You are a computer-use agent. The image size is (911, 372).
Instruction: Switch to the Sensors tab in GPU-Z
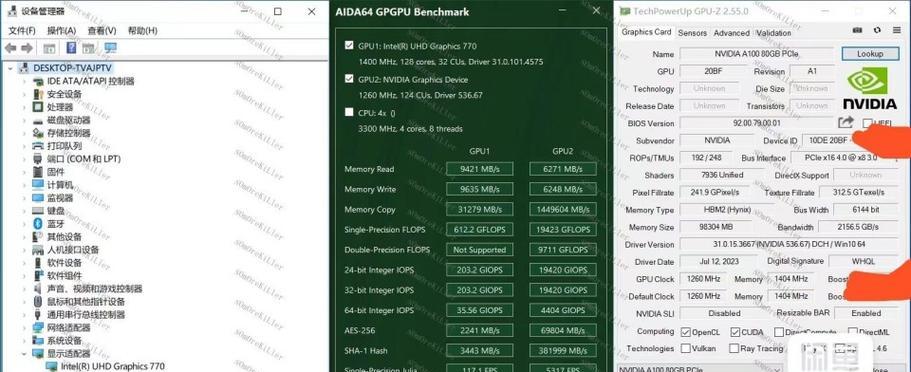(x=693, y=33)
